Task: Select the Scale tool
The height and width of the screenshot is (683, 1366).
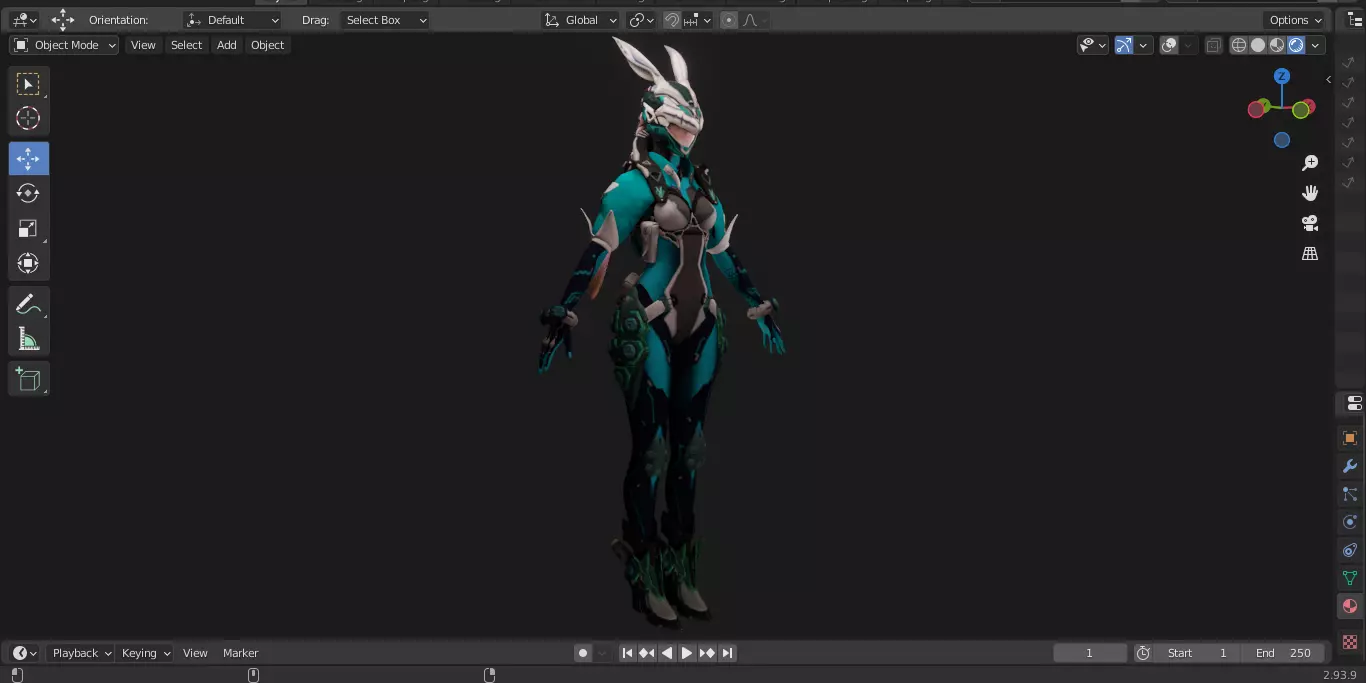Action: coord(28,228)
